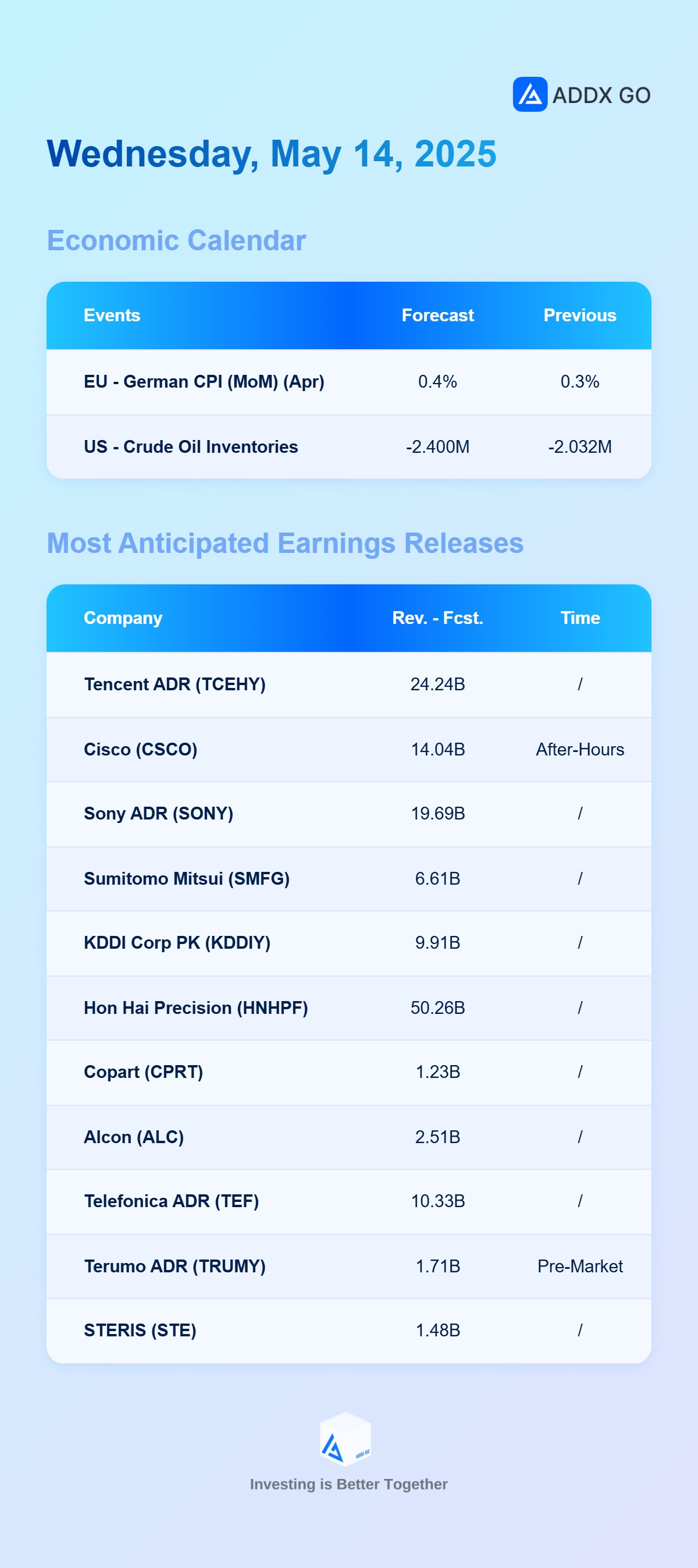
Task: Click the Previous column header
Action: pyautogui.click(x=580, y=315)
